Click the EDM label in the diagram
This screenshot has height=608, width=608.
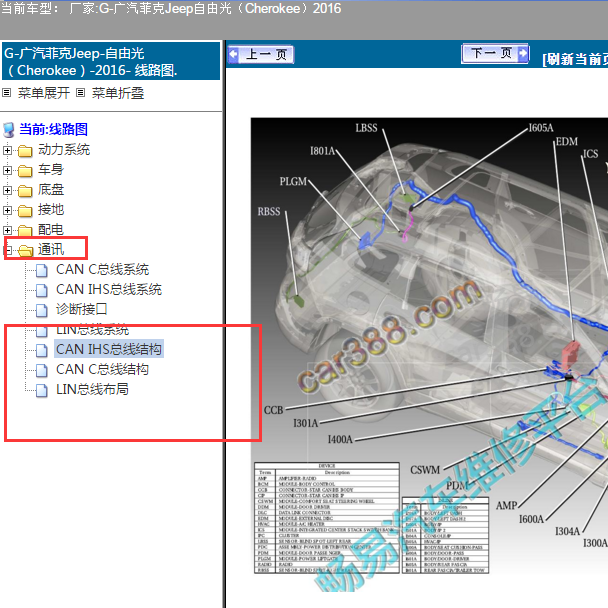point(567,142)
